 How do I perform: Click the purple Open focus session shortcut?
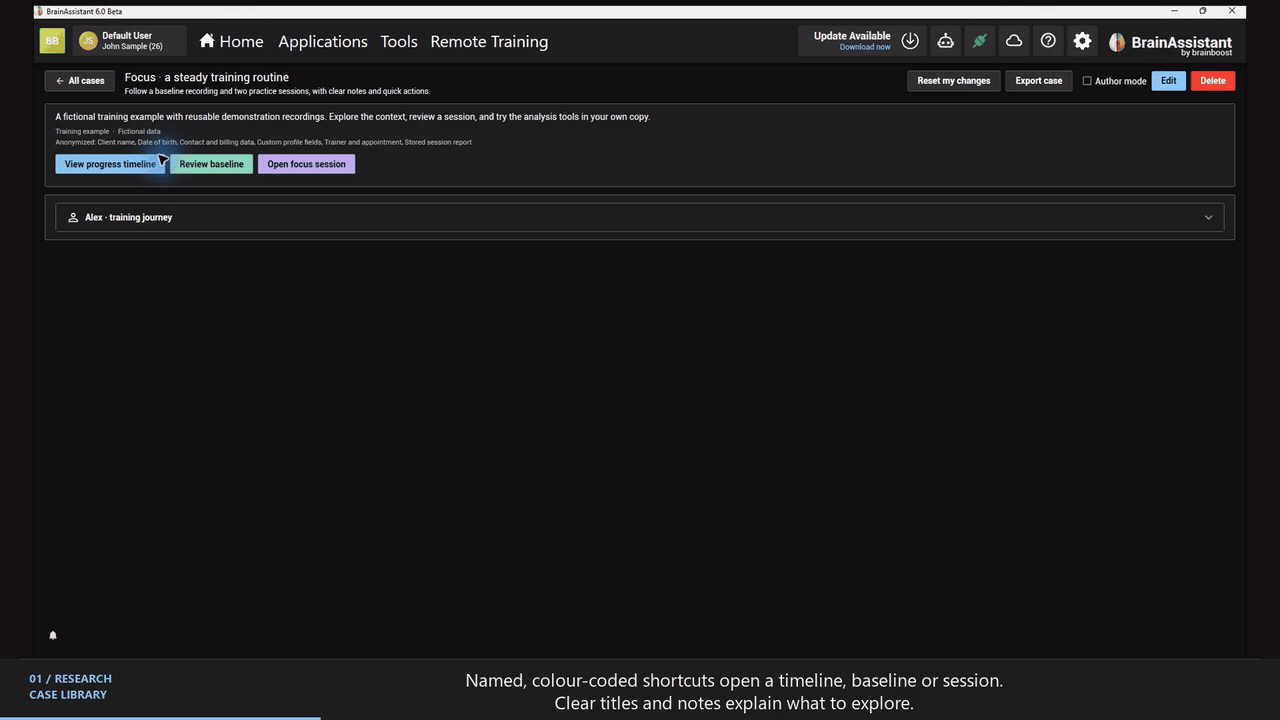[x=306, y=164]
